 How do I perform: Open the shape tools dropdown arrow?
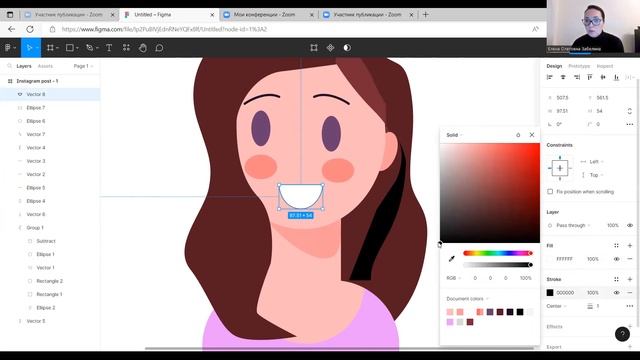point(77,48)
